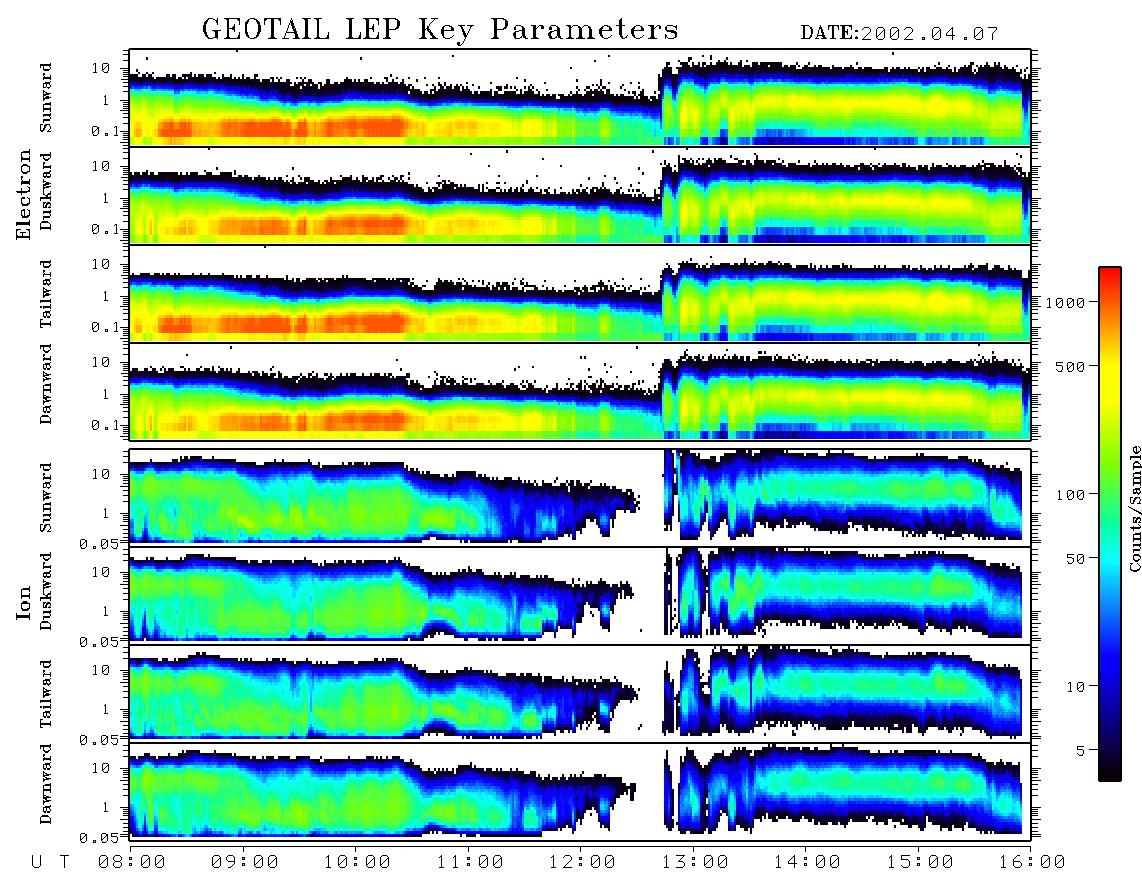Click the Ion Dawnward spectrogram panel

pos(580,792)
